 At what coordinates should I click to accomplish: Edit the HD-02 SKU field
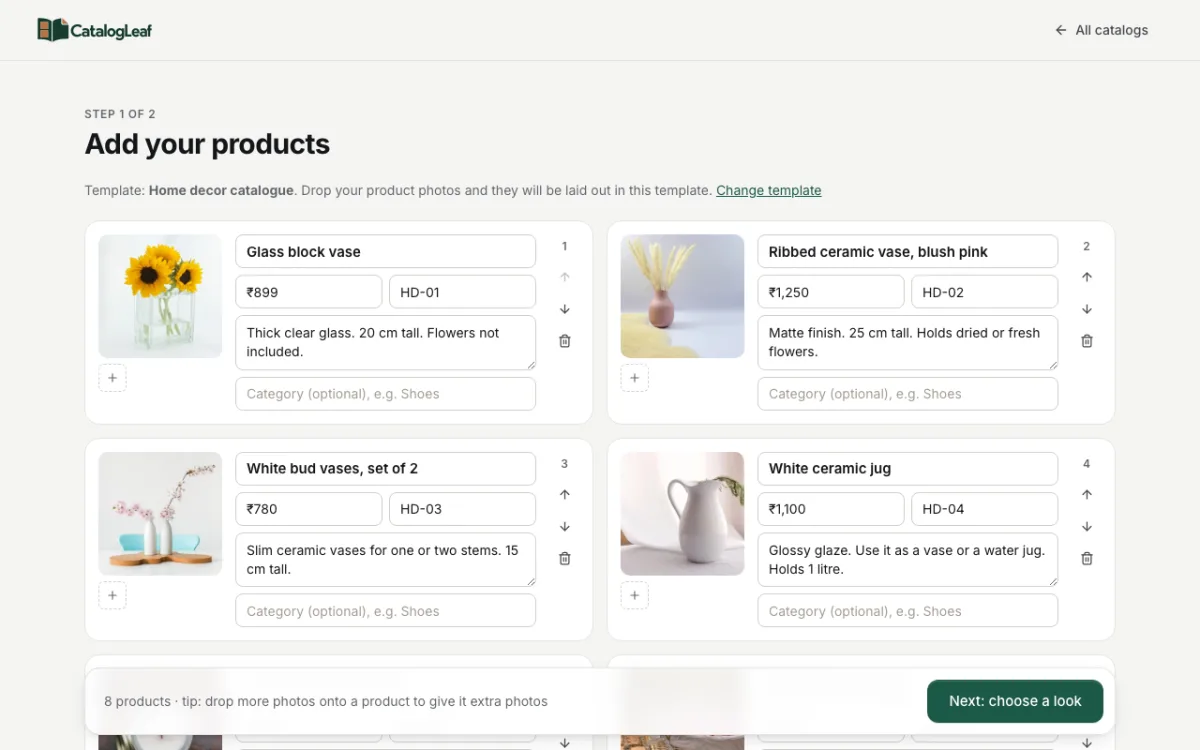[984, 292]
